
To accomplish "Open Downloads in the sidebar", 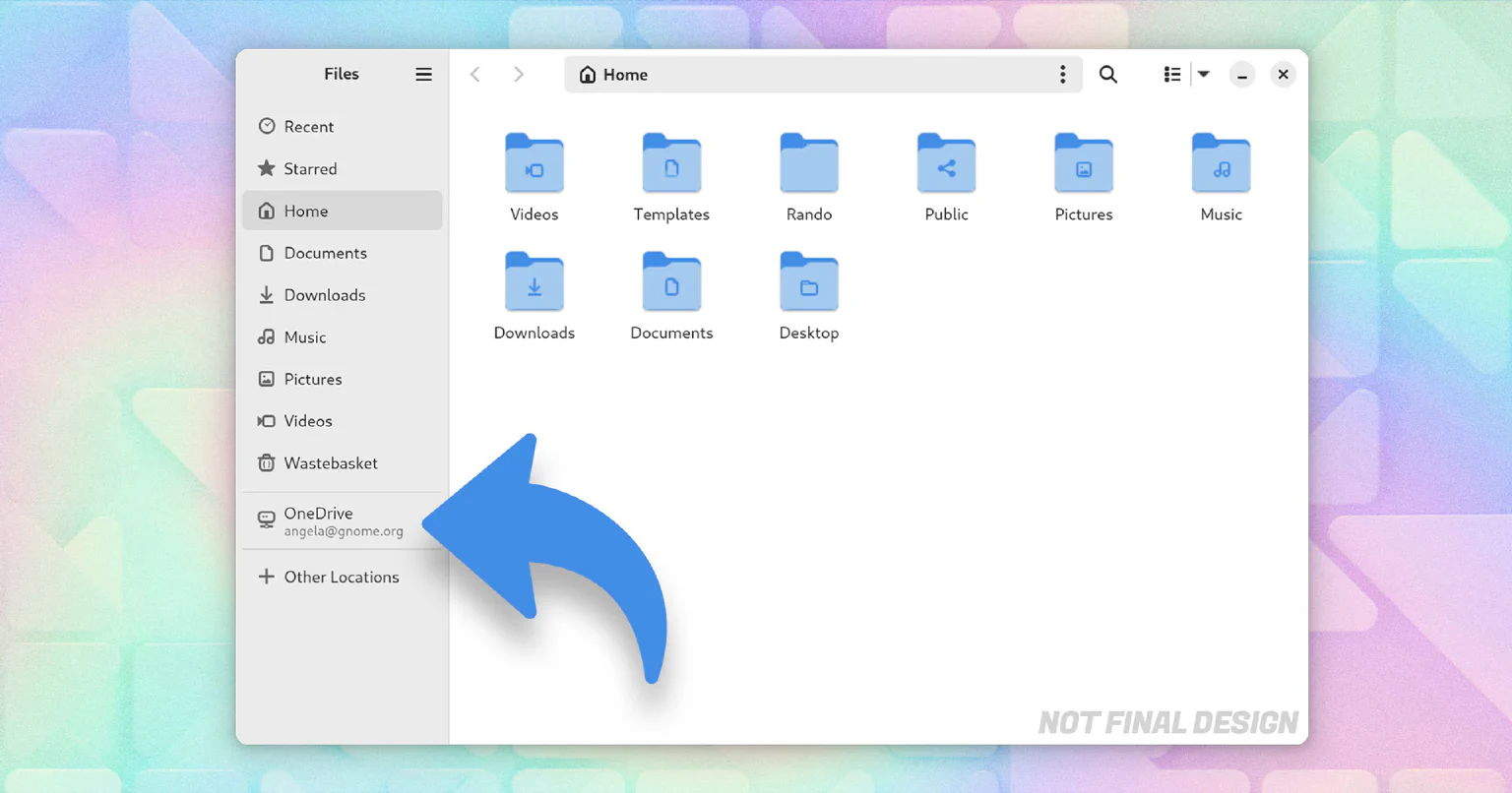I will tap(343, 295).
